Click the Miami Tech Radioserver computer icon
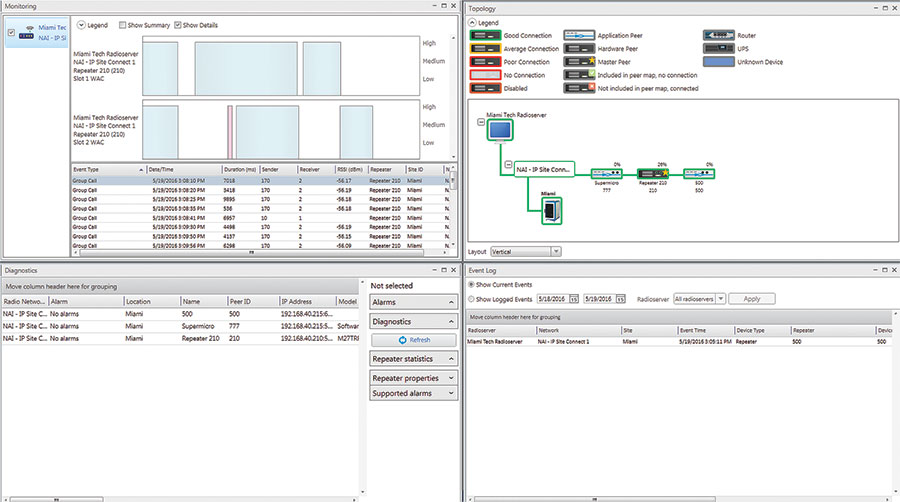This screenshot has width=900, height=502. [498, 130]
